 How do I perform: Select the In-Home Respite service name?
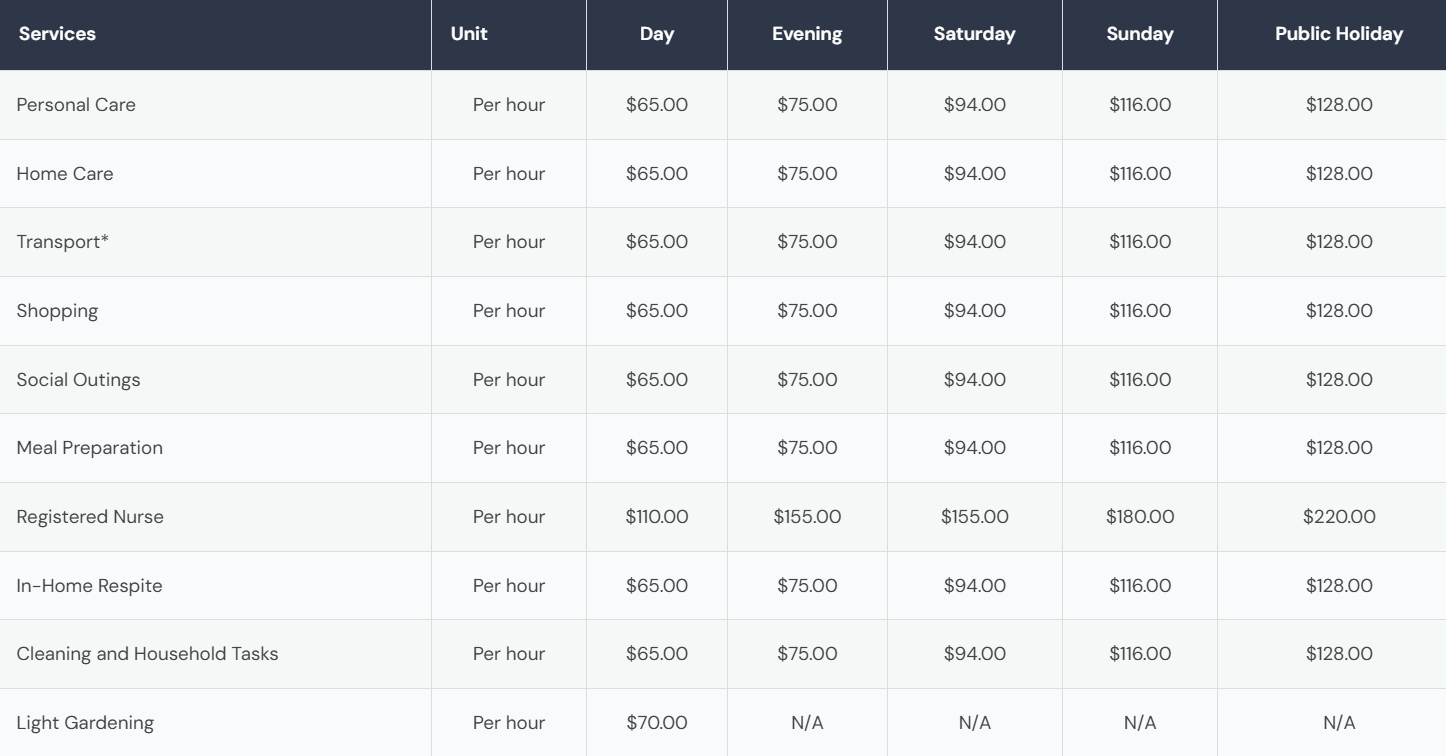click(89, 586)
